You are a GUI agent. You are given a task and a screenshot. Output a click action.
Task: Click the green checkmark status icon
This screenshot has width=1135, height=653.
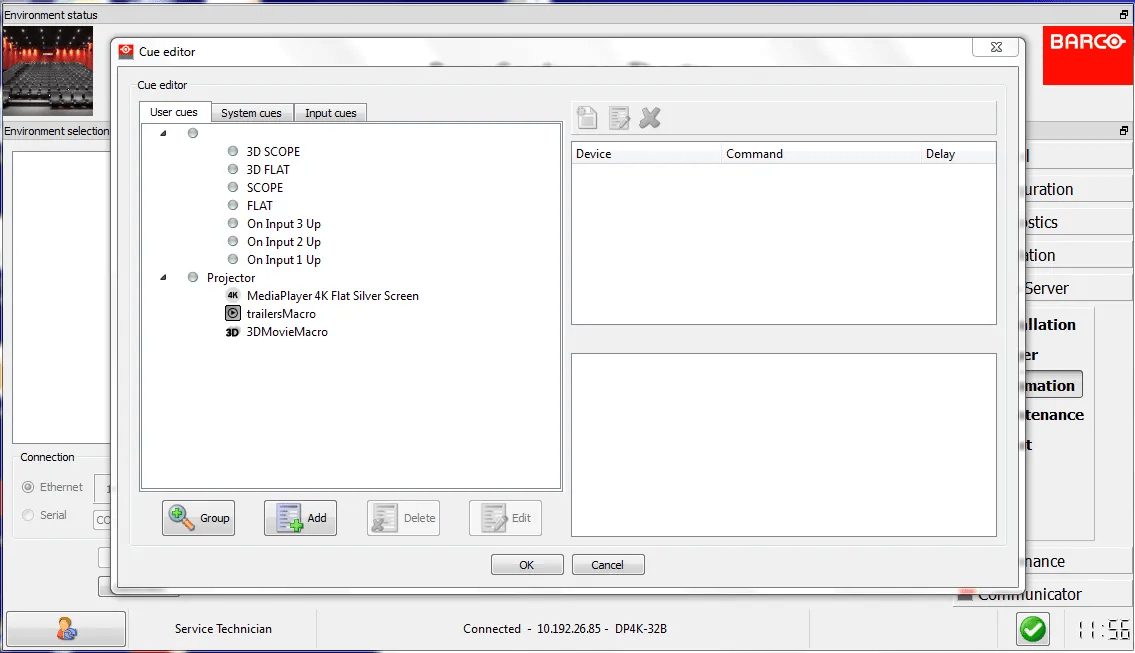1033,629
